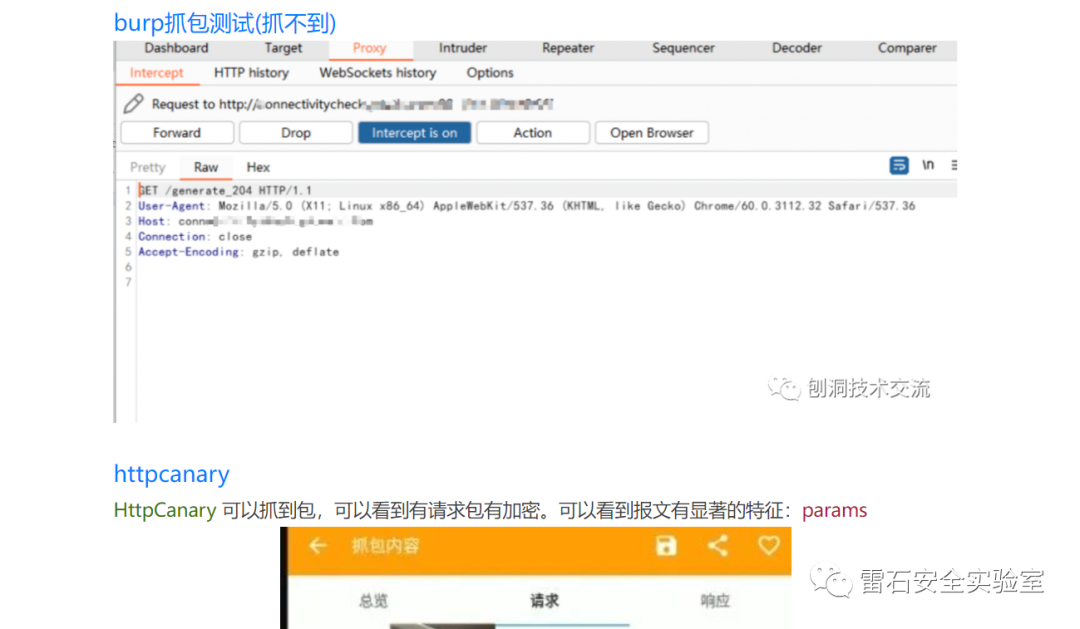
Task: Forward the intercepted request
Action: [177, 133]
